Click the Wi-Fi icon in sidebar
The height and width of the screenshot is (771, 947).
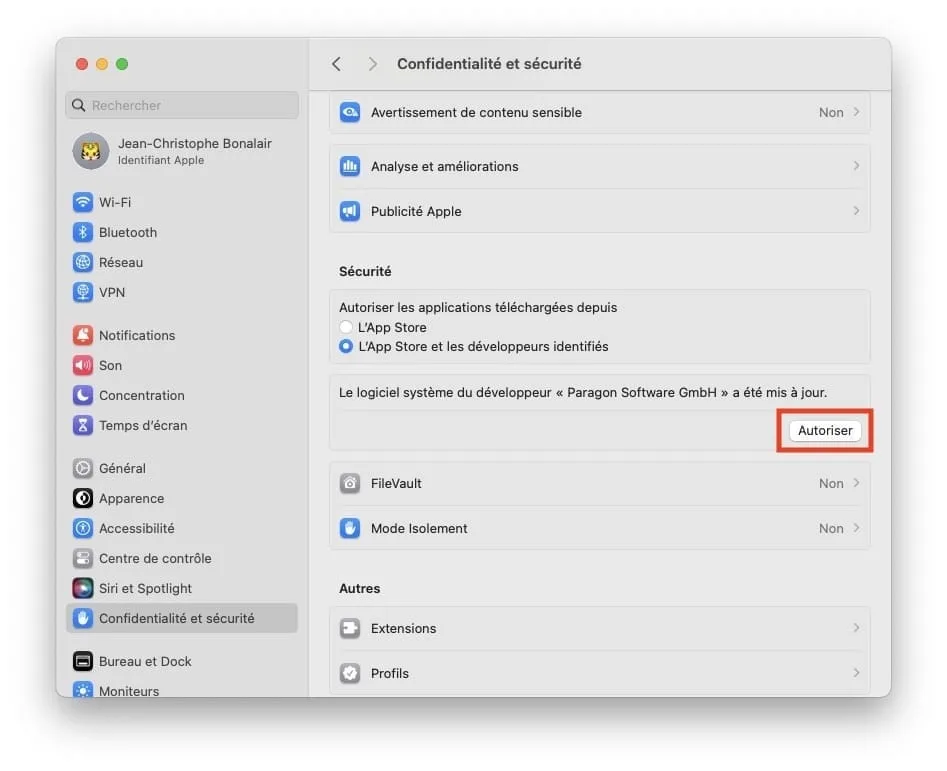pyautogui.click(x=83, y=202)
